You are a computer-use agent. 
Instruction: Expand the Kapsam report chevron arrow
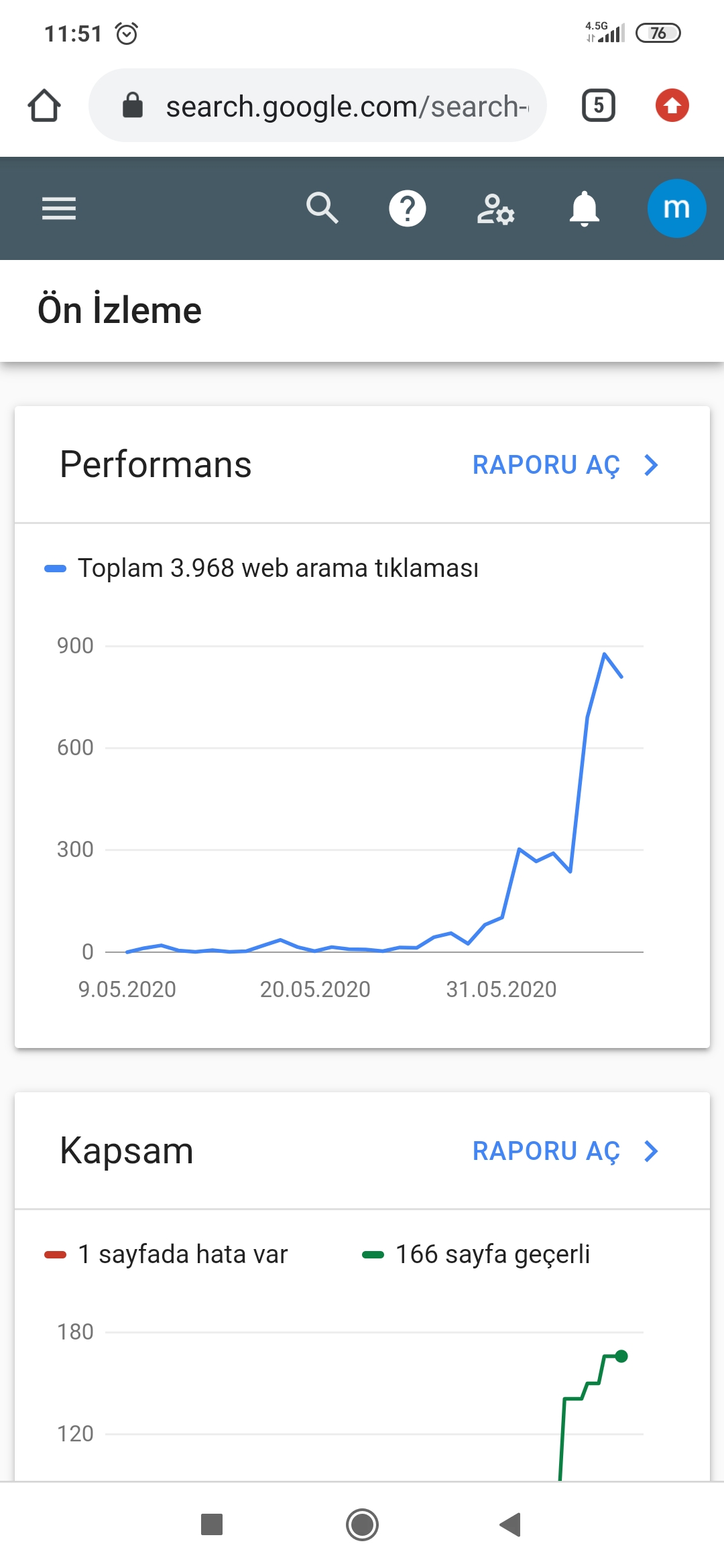[x=651, y=1151]
